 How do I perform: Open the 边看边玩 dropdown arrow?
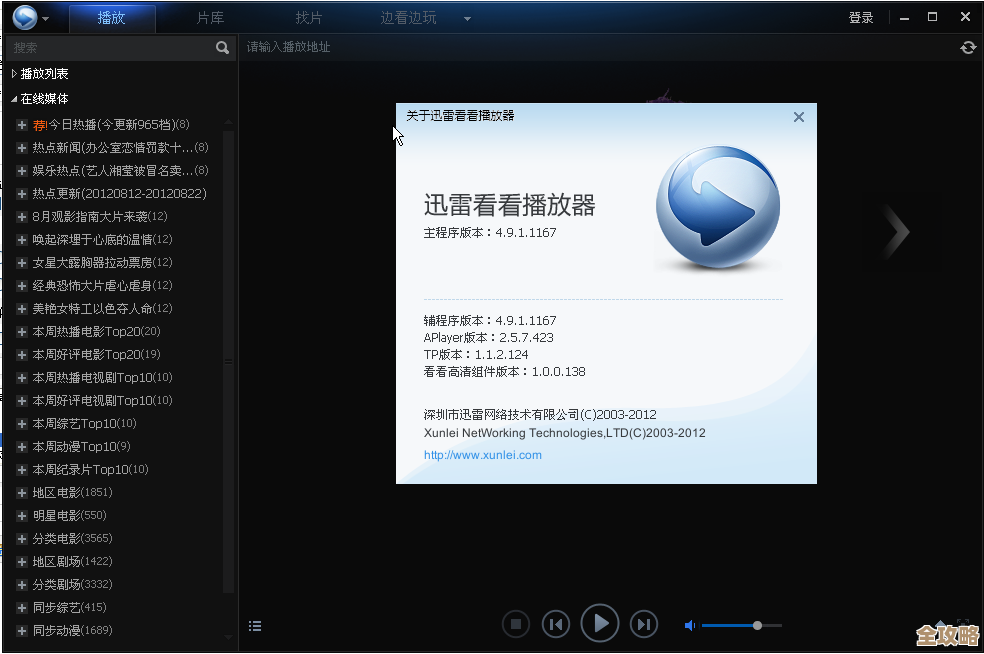[x=466, y=17]
